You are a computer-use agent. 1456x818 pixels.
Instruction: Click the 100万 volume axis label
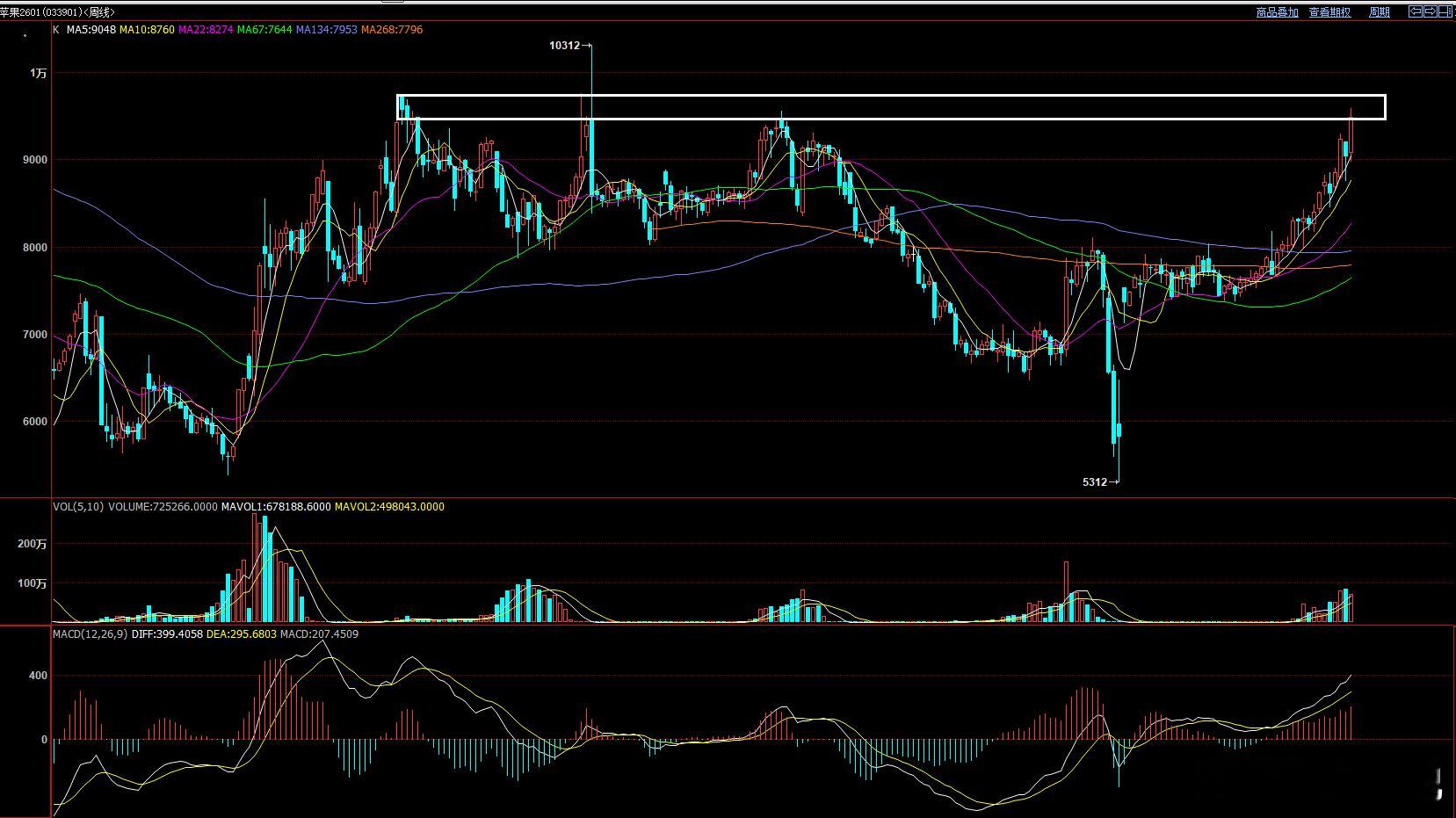coord(33,584)
